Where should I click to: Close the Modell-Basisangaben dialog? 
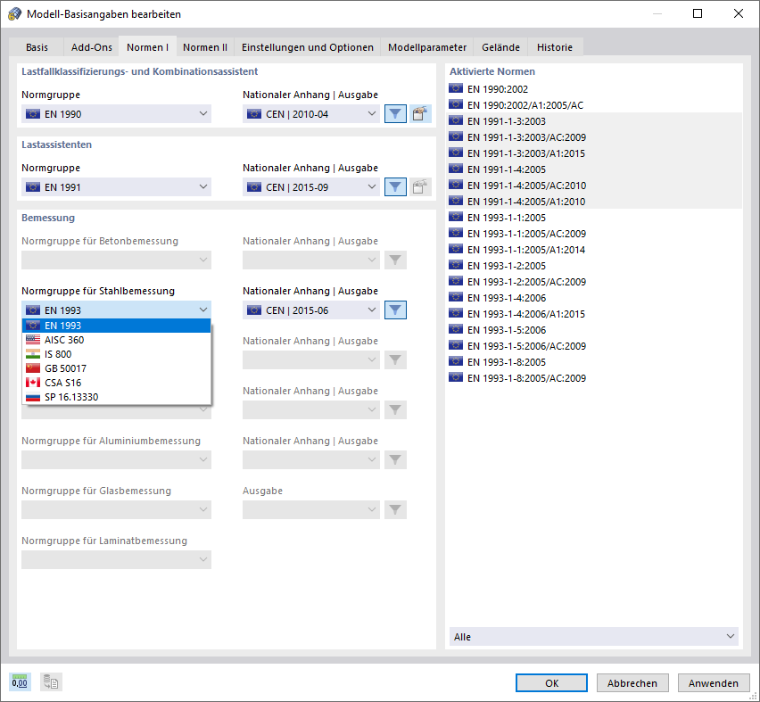click(x=738, y=14)
